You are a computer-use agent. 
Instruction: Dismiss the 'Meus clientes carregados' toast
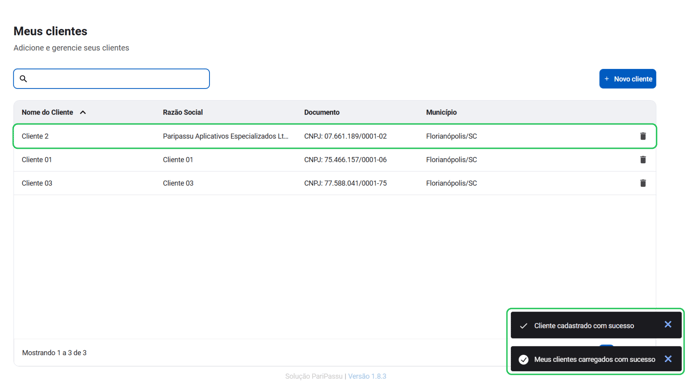[x=668, y=359]
